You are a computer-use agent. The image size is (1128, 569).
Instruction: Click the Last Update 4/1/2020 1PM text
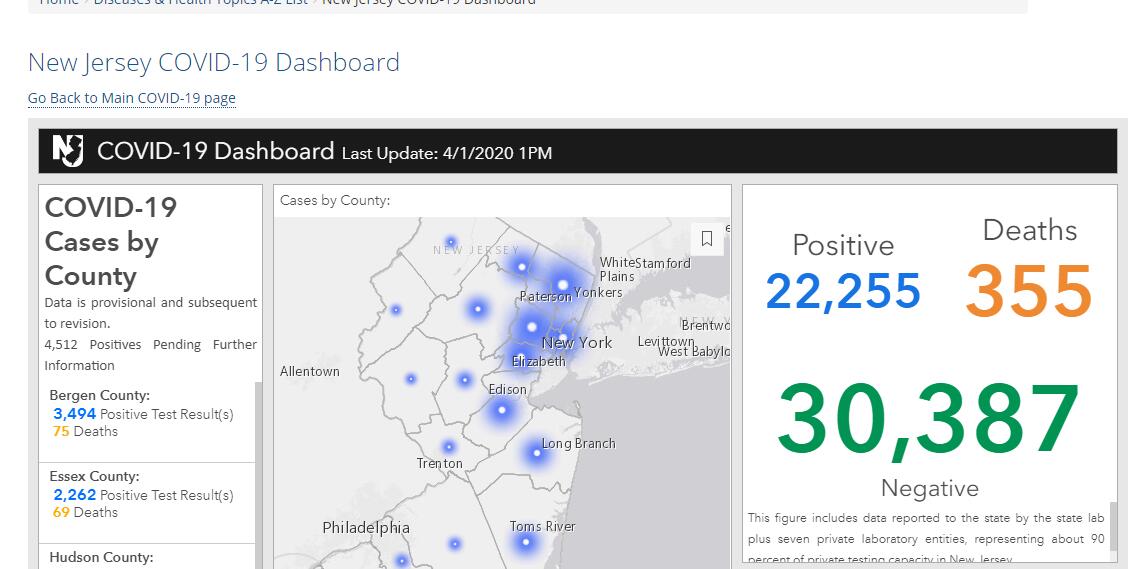tap(447, 153)
